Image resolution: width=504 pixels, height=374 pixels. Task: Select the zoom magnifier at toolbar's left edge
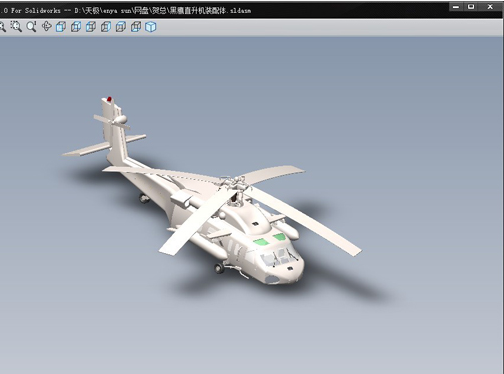2,27
